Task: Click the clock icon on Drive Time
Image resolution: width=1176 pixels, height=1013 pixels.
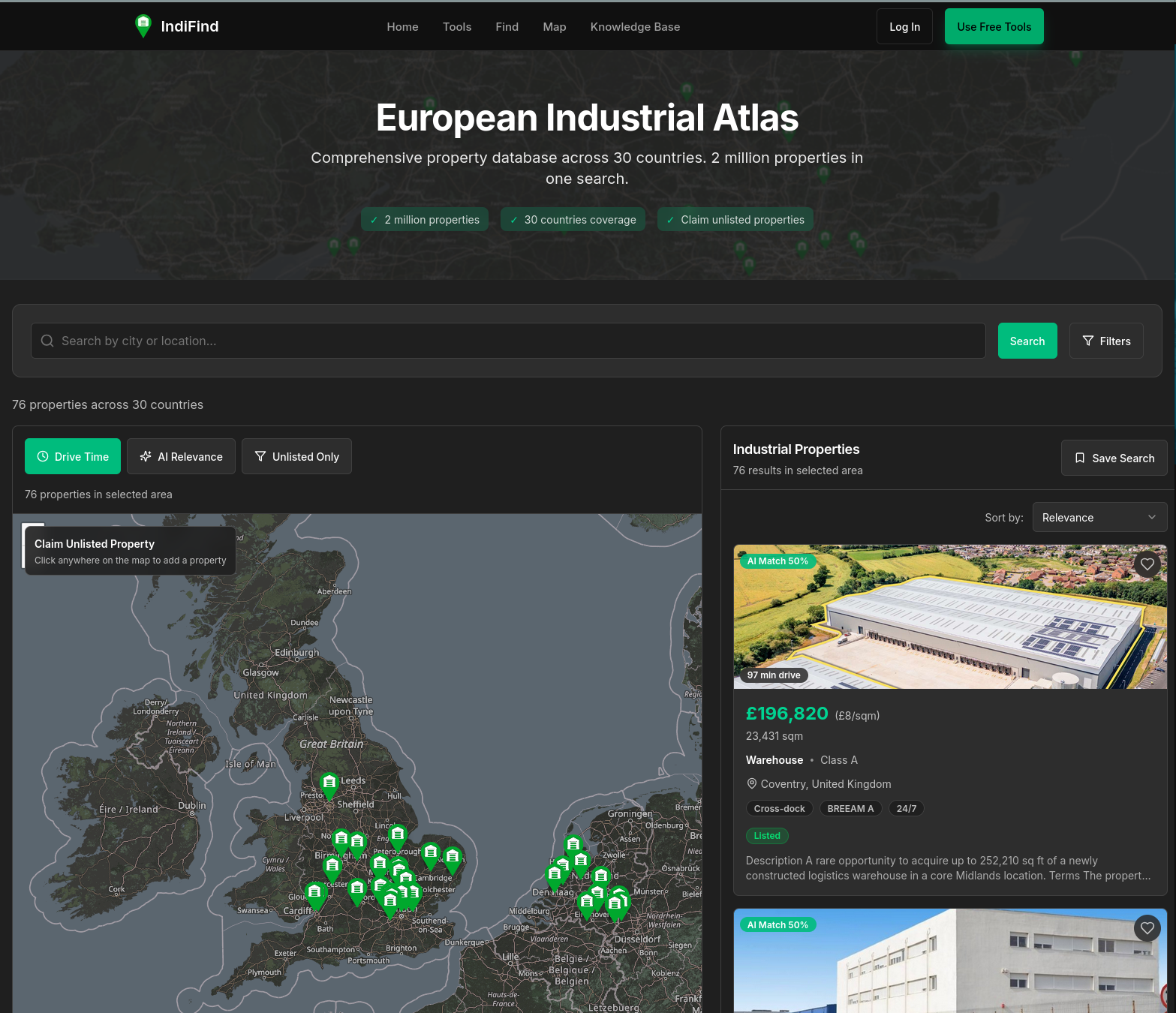Action: pos(43,456)
